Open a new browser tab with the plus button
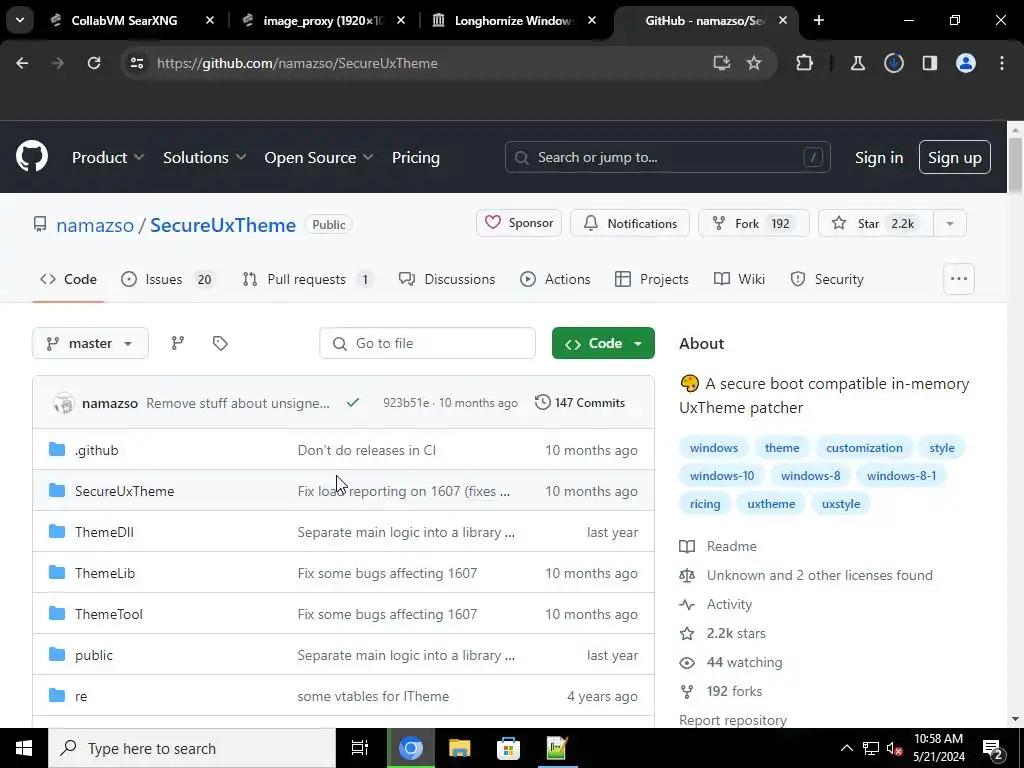Screen dimensions: 1024x768 tap(819, 20)
